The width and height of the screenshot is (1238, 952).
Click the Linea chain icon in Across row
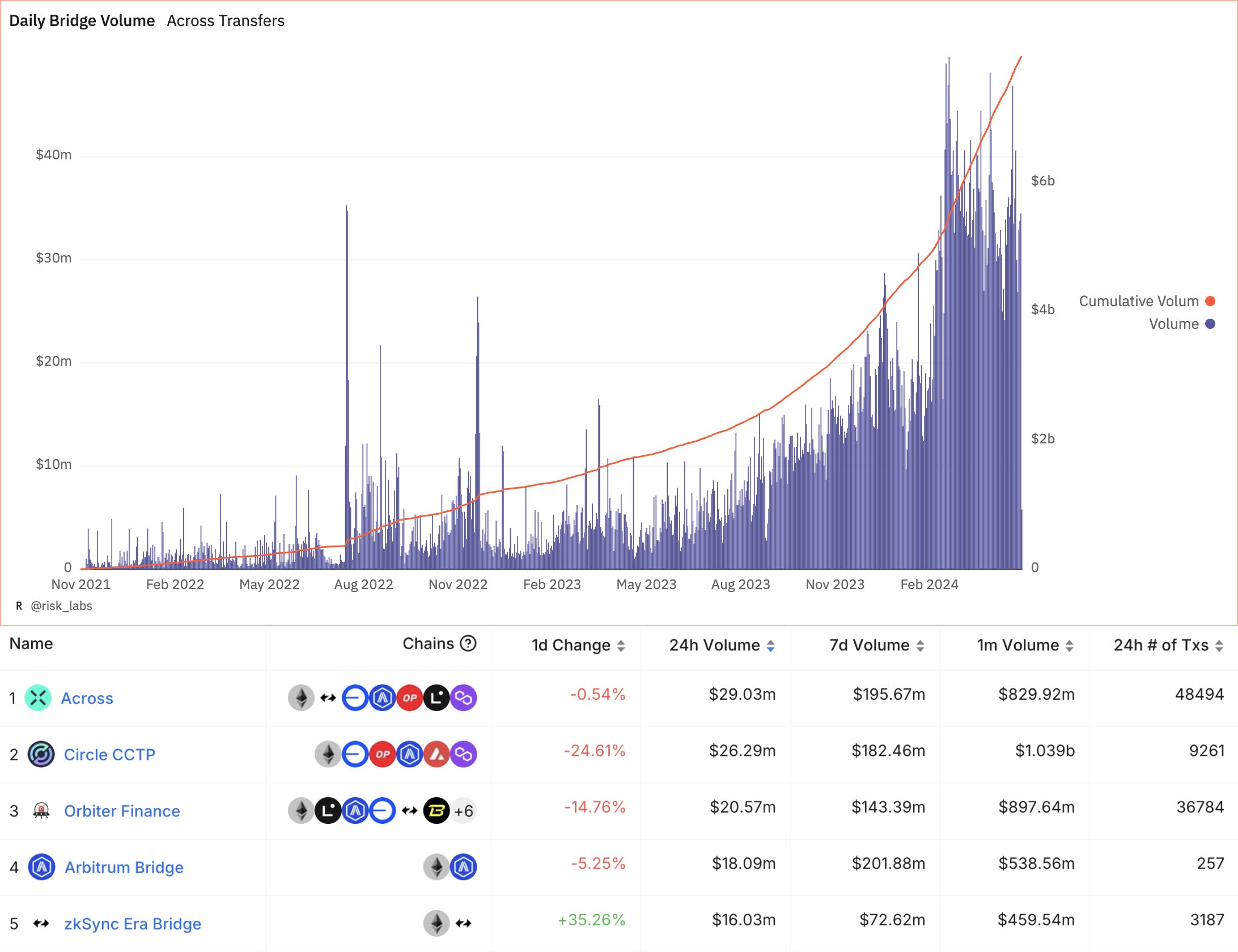(x=436, y=698)
